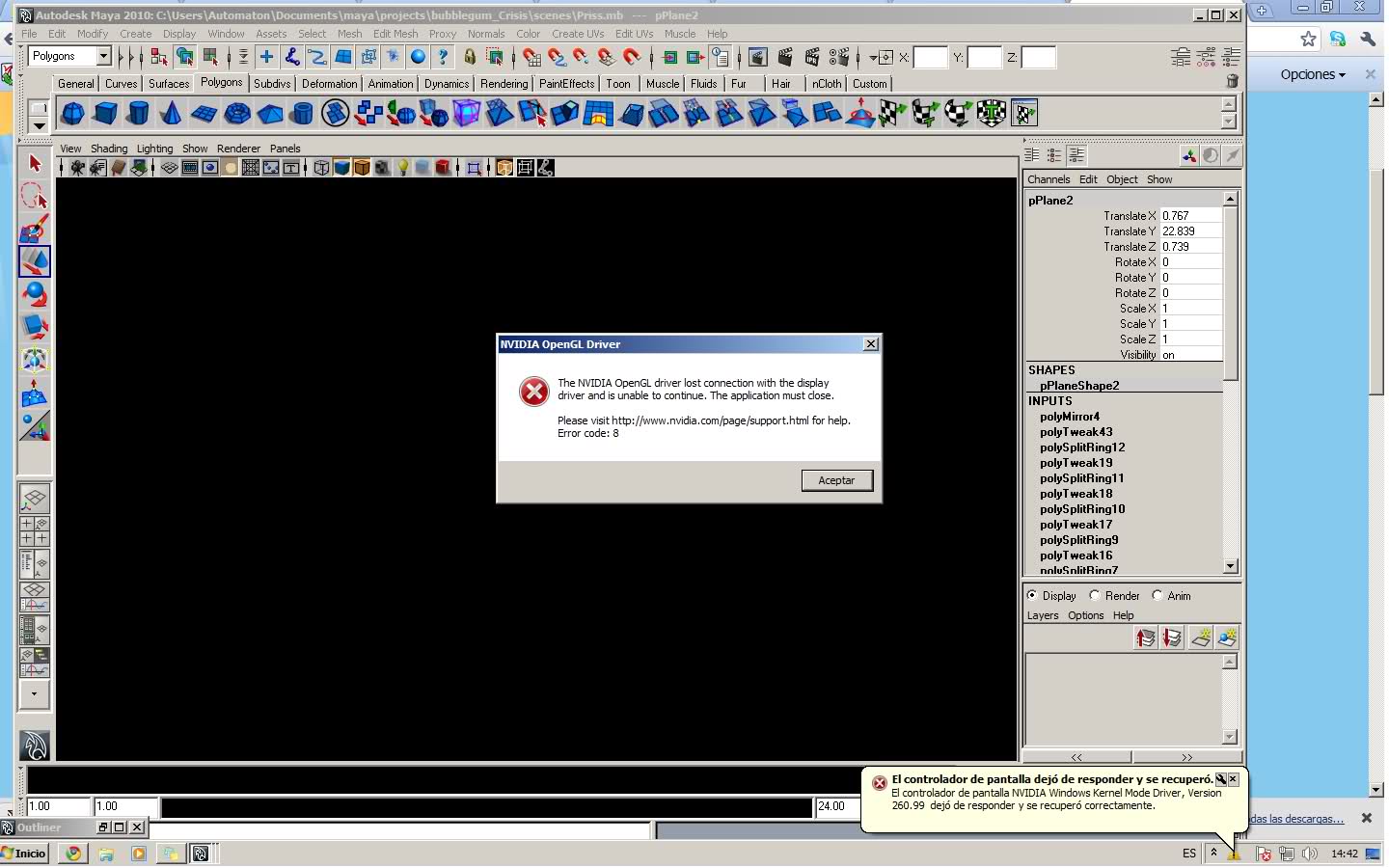Select the Anim radio button
Screen dimensions: 1389x868
1157,595
